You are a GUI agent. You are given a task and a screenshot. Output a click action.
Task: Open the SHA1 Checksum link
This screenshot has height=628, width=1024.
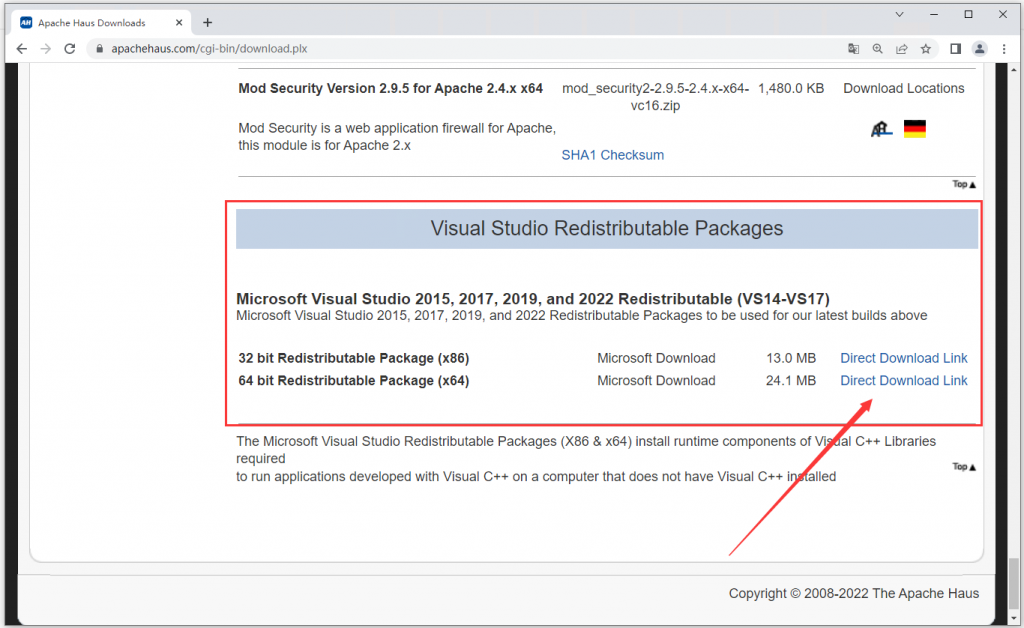[612, 155]
